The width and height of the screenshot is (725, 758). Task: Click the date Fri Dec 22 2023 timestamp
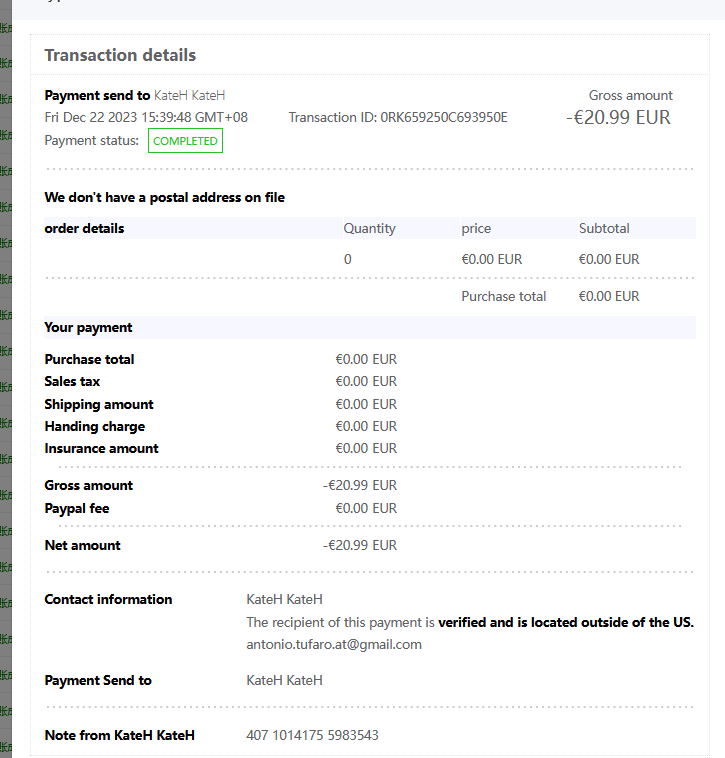coord(146,117)
